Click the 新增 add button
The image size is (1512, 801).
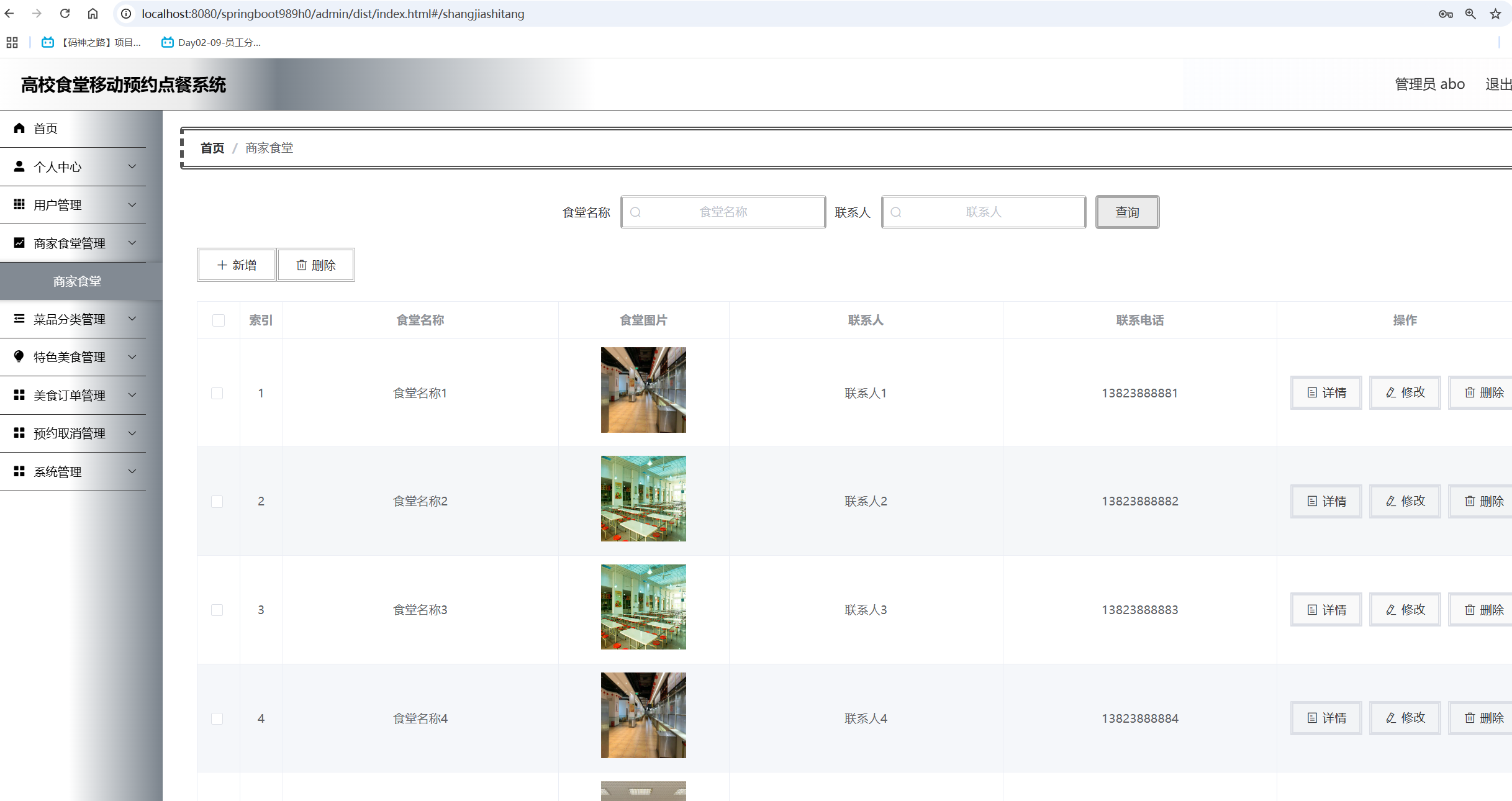237,265
